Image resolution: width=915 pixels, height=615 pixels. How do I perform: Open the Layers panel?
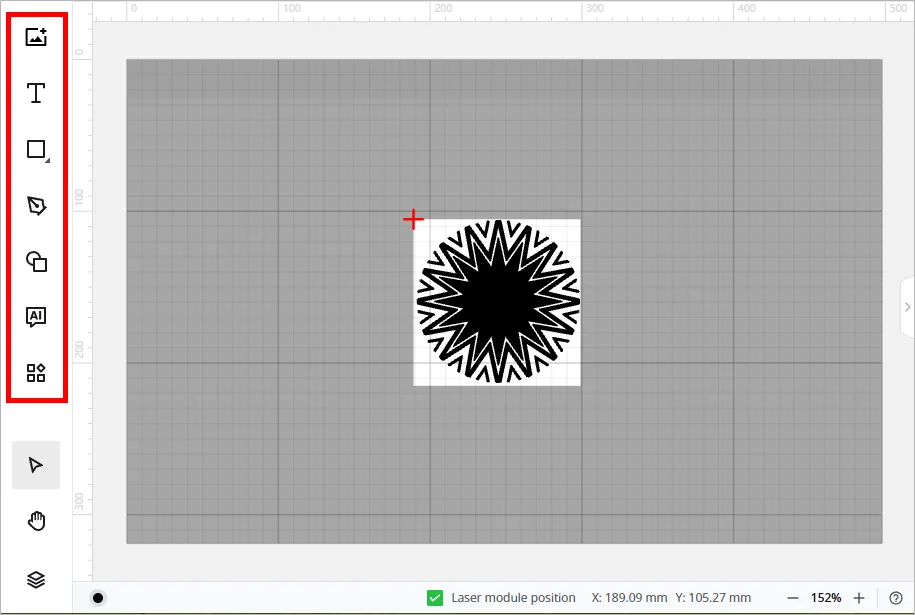click(x=36, y=579)
